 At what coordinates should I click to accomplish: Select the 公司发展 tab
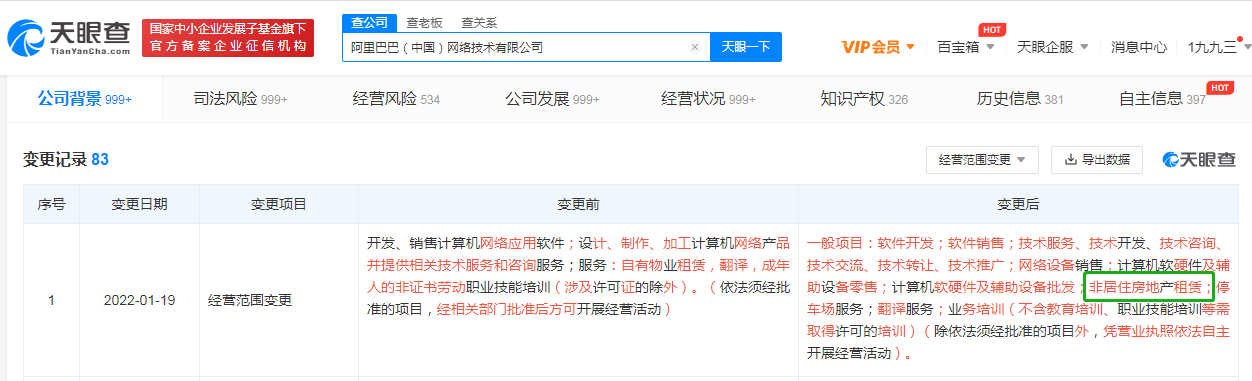[552, 99]
